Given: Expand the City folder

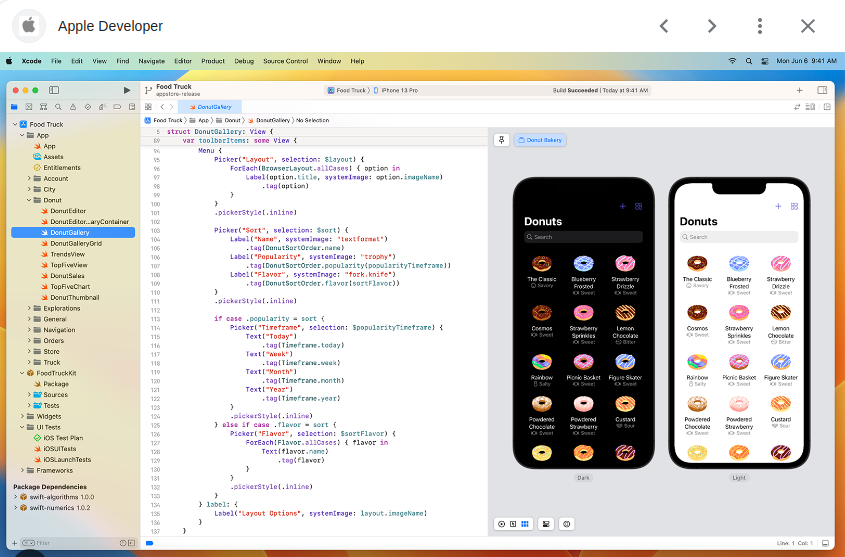Looking at the screenshot, I should tap(29, 189).
